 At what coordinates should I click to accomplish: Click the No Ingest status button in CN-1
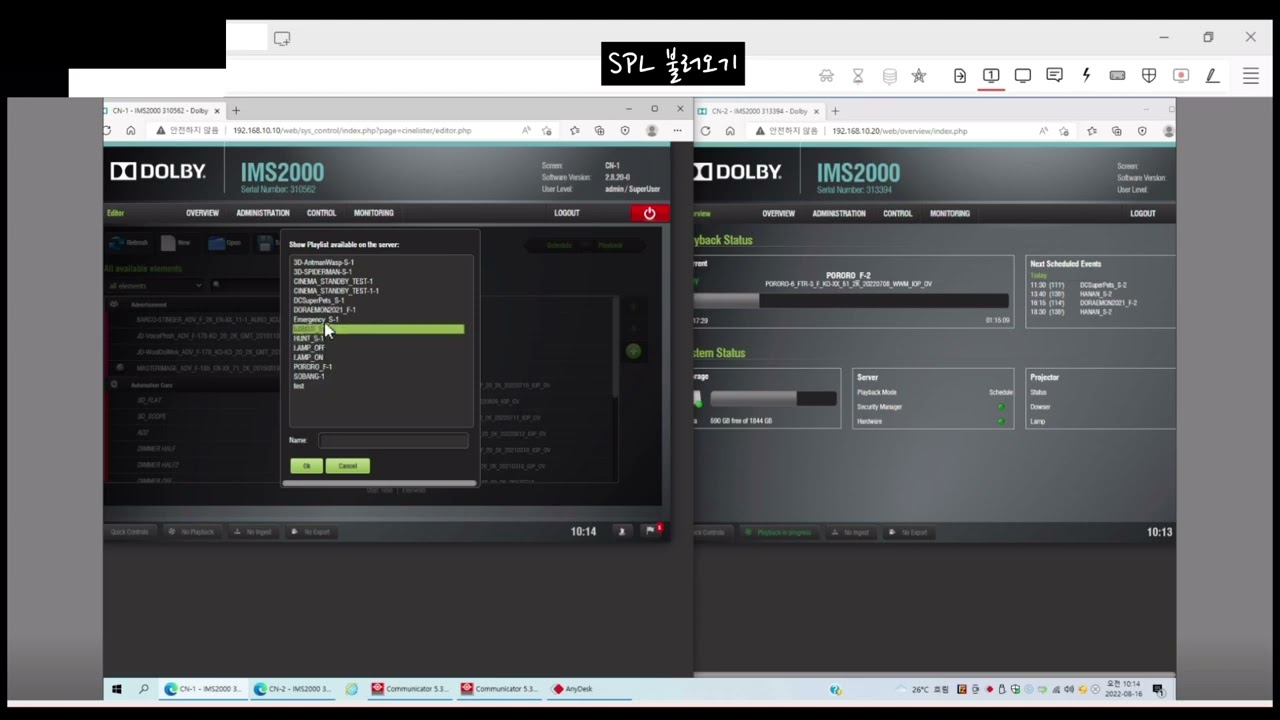click(x=252, y=532)
